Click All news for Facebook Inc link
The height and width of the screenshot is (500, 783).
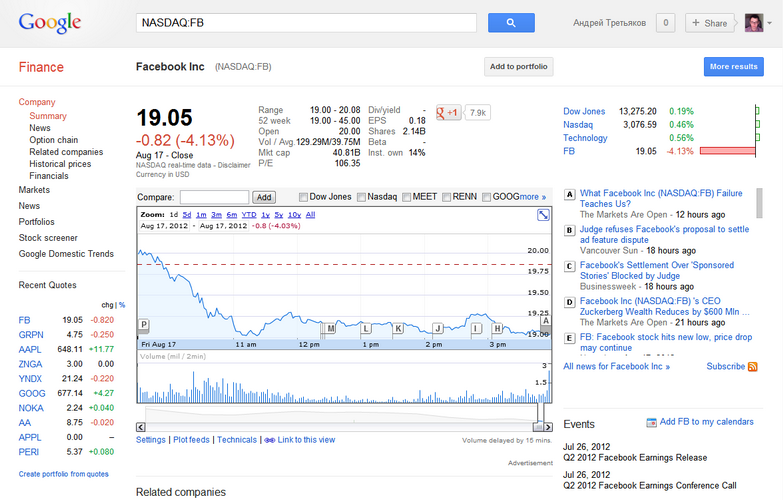pyautogui.click(x=616, y=366)
